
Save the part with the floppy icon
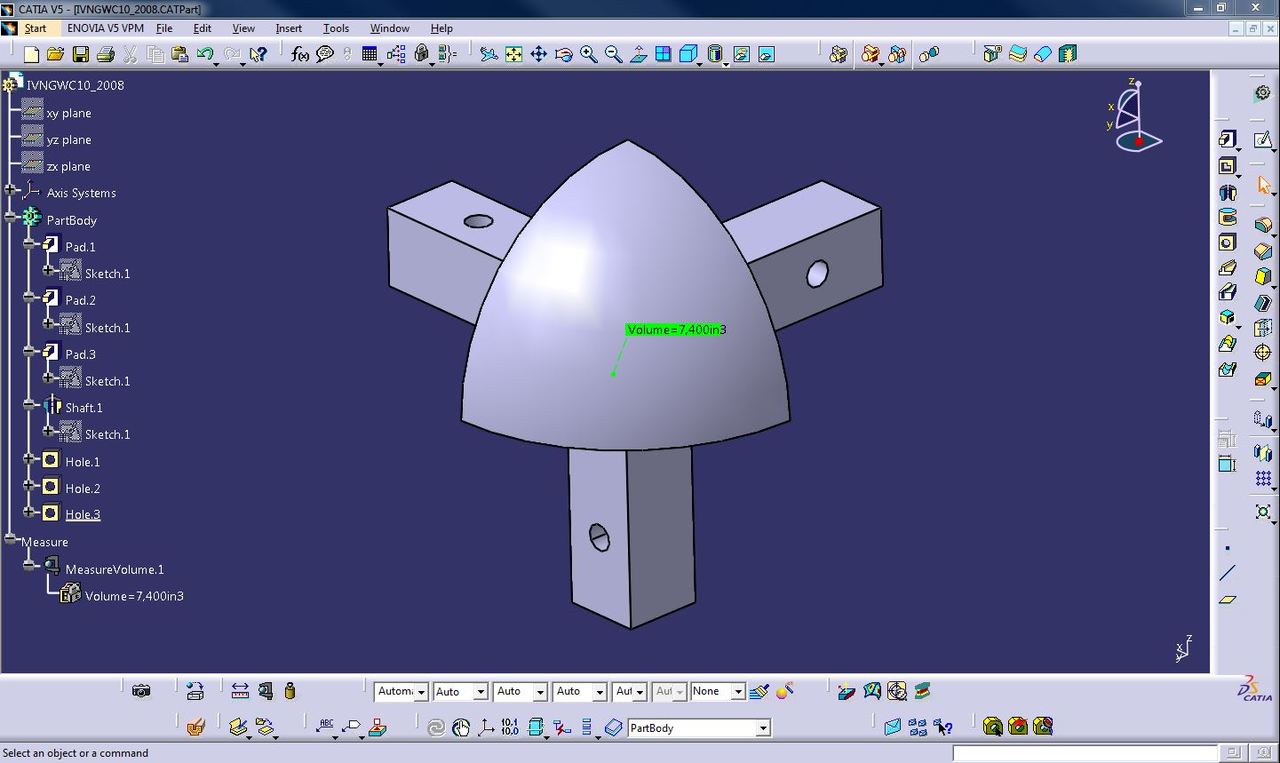80,54
